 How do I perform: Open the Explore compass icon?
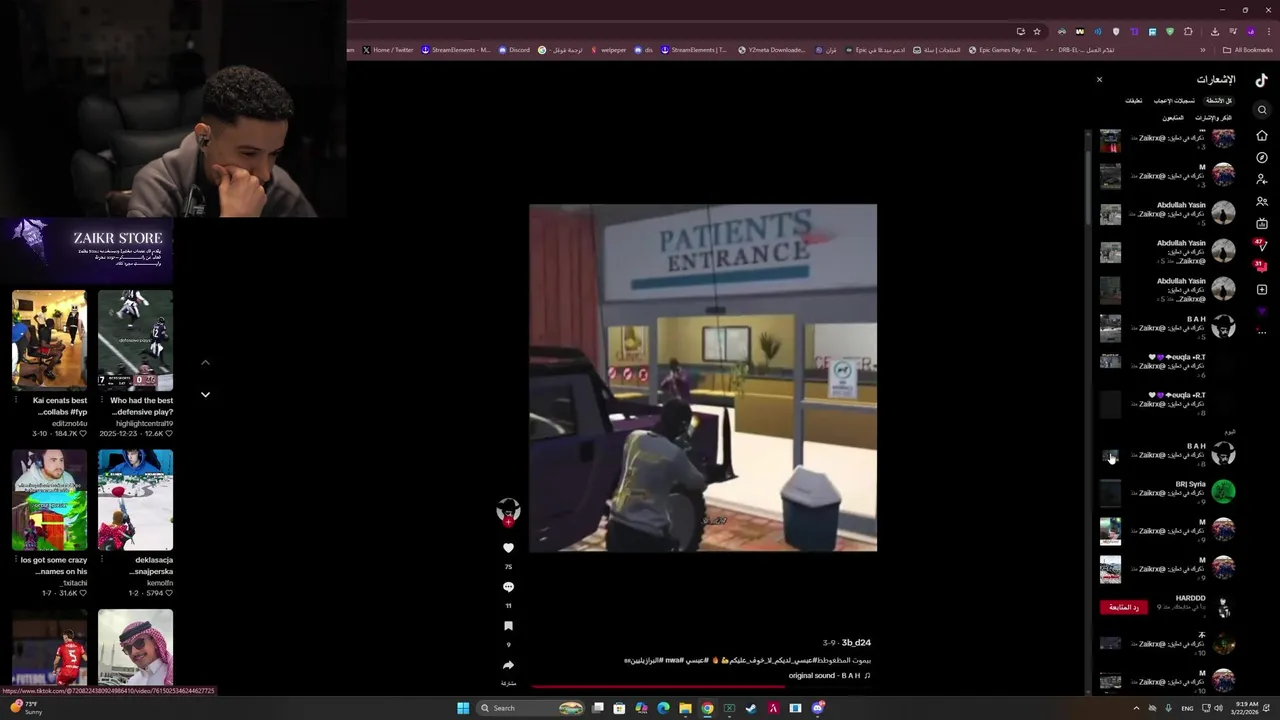point(1262,157)
